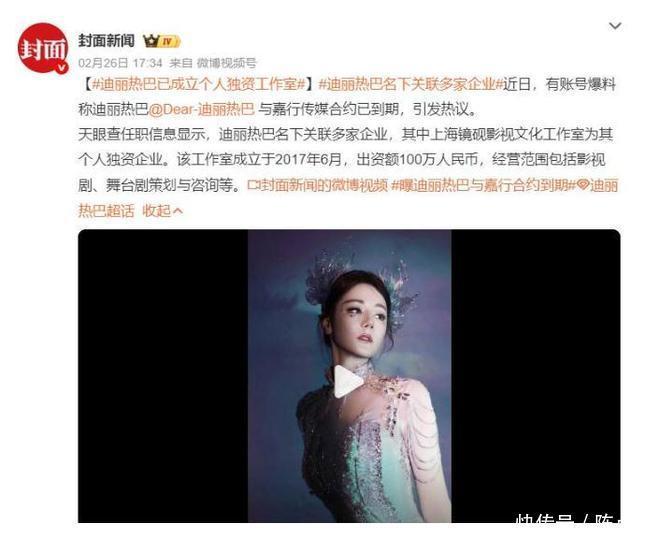Open the 封面新闻 account name
Image resolution: width=660 pixels, height=538 pixels.
(x=106, y=41)
